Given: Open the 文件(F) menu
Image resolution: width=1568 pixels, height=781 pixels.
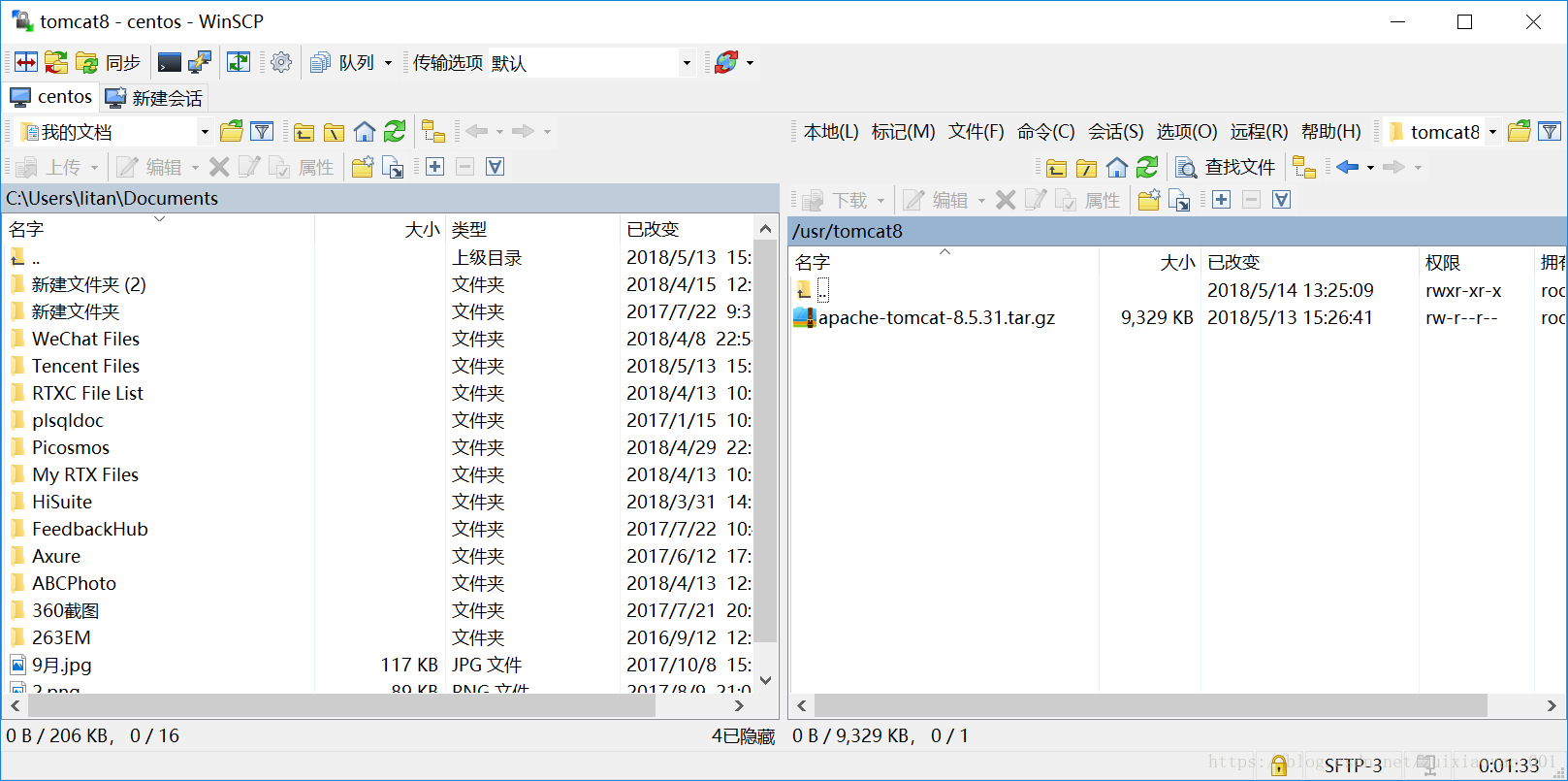Looking at the screenshot, I should click(x=976, y=131).
